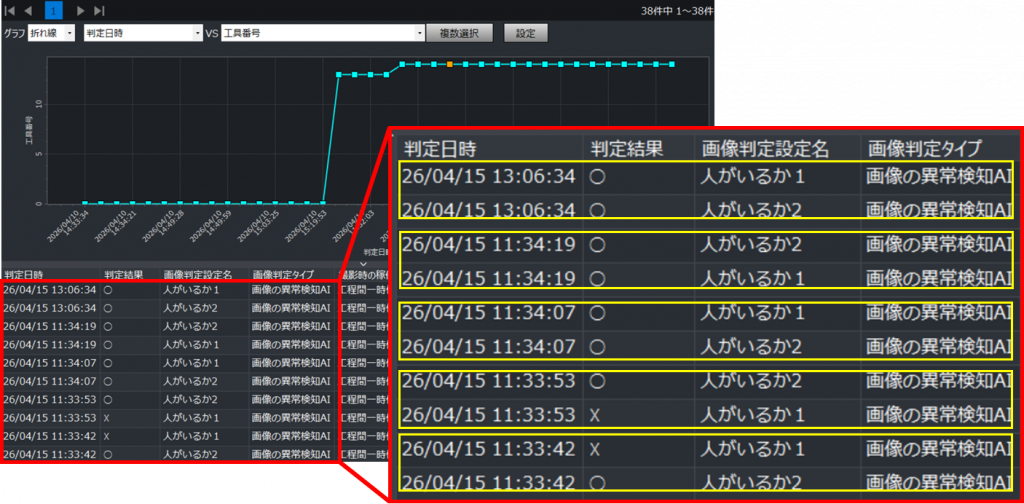Click the orange highlighted data point on the graph
This screenshot has height=504, width=1024.
(450, 64)
